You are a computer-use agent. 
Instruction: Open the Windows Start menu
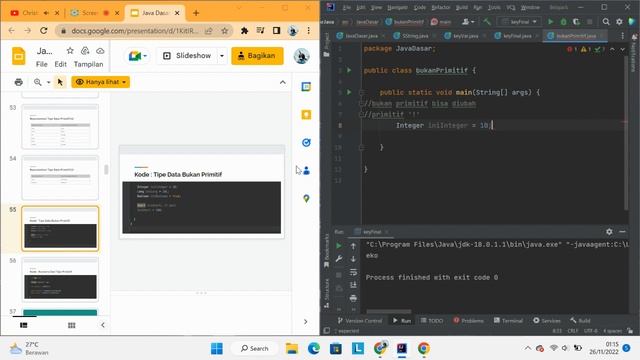click(x=217, y=348)
